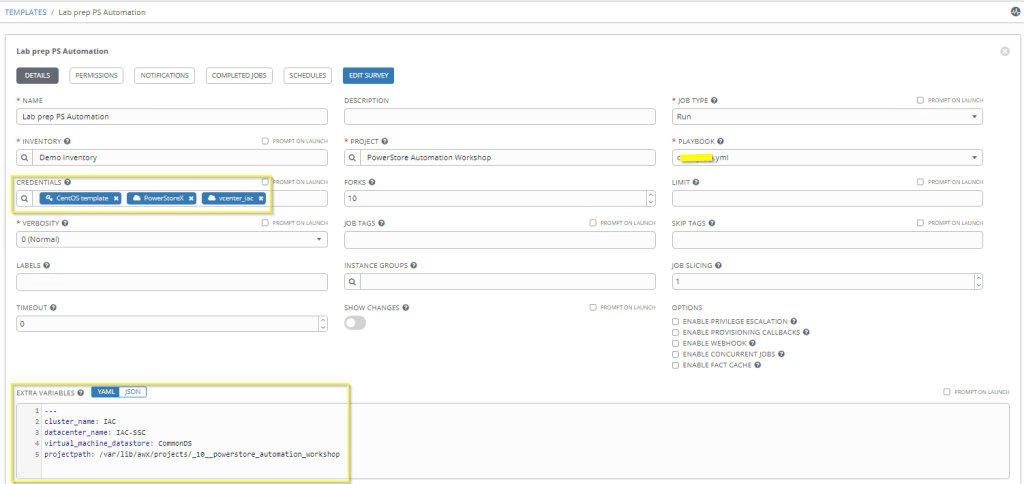Remove the vcenter_iac credential tag
The height and width of the screenshot is (484, 1024).
pos(260,199)
